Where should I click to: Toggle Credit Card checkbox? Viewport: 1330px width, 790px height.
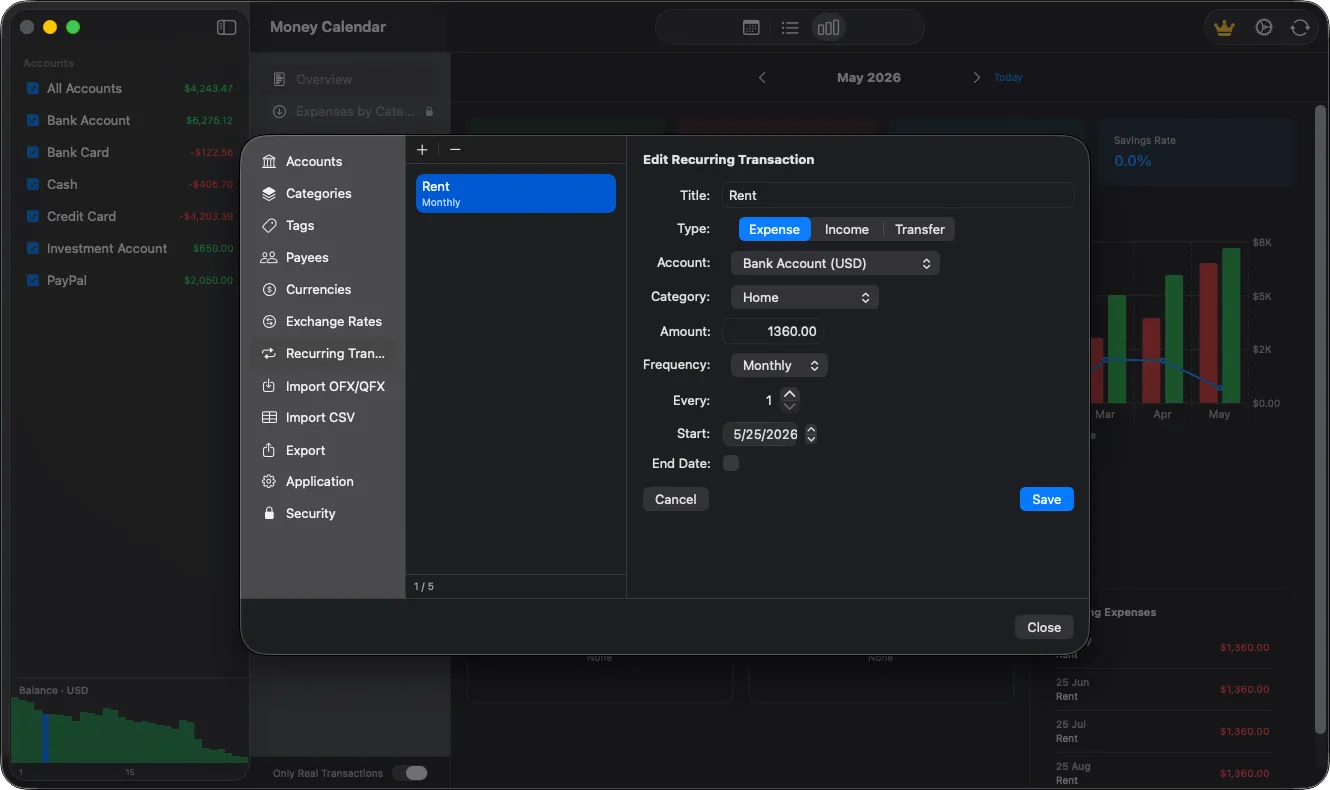pos(33,216)
